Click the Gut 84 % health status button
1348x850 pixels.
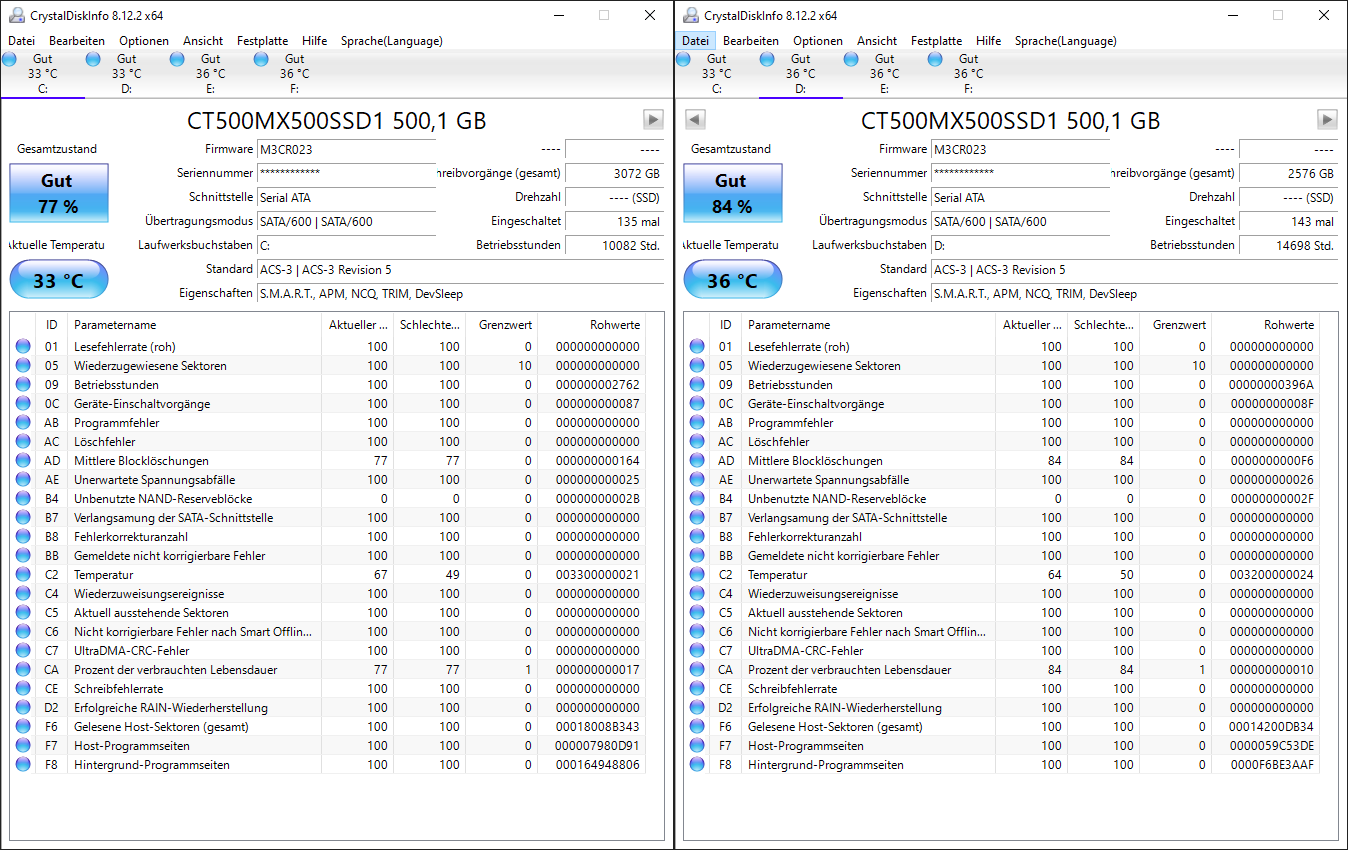pos(731,194)
